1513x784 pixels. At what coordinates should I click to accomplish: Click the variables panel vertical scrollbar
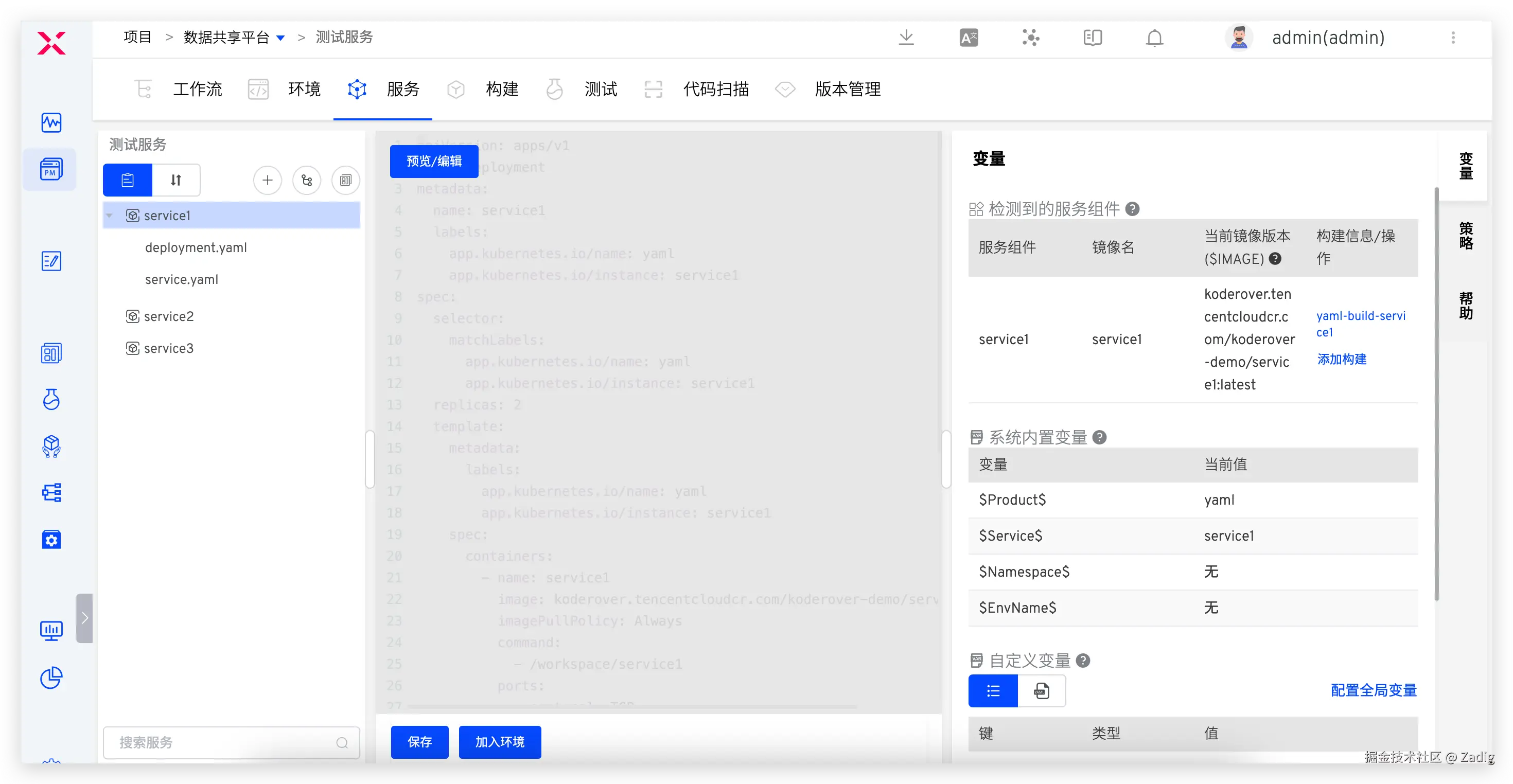(1436, 394)
